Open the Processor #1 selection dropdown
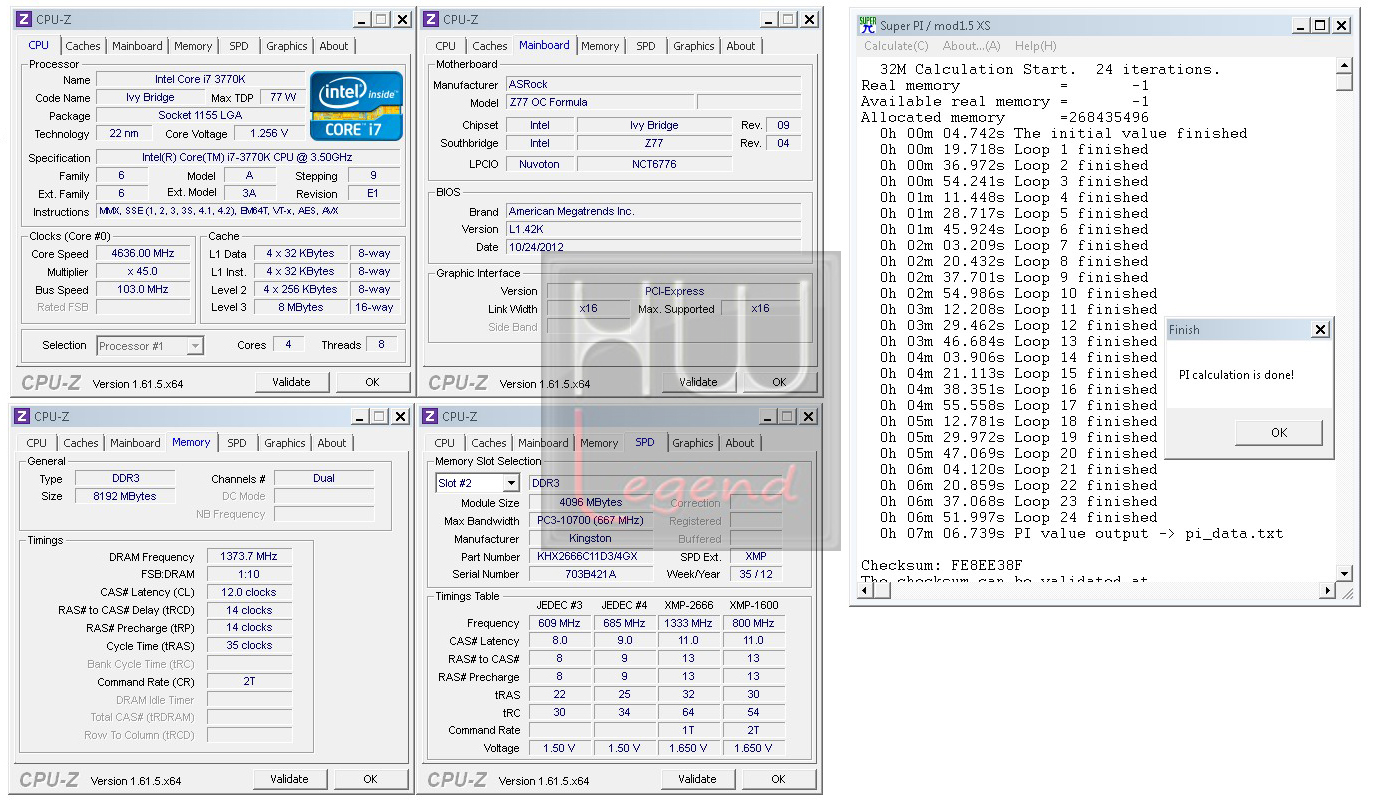This screenshot has width=1383, height=801. (x=151, y=346)
